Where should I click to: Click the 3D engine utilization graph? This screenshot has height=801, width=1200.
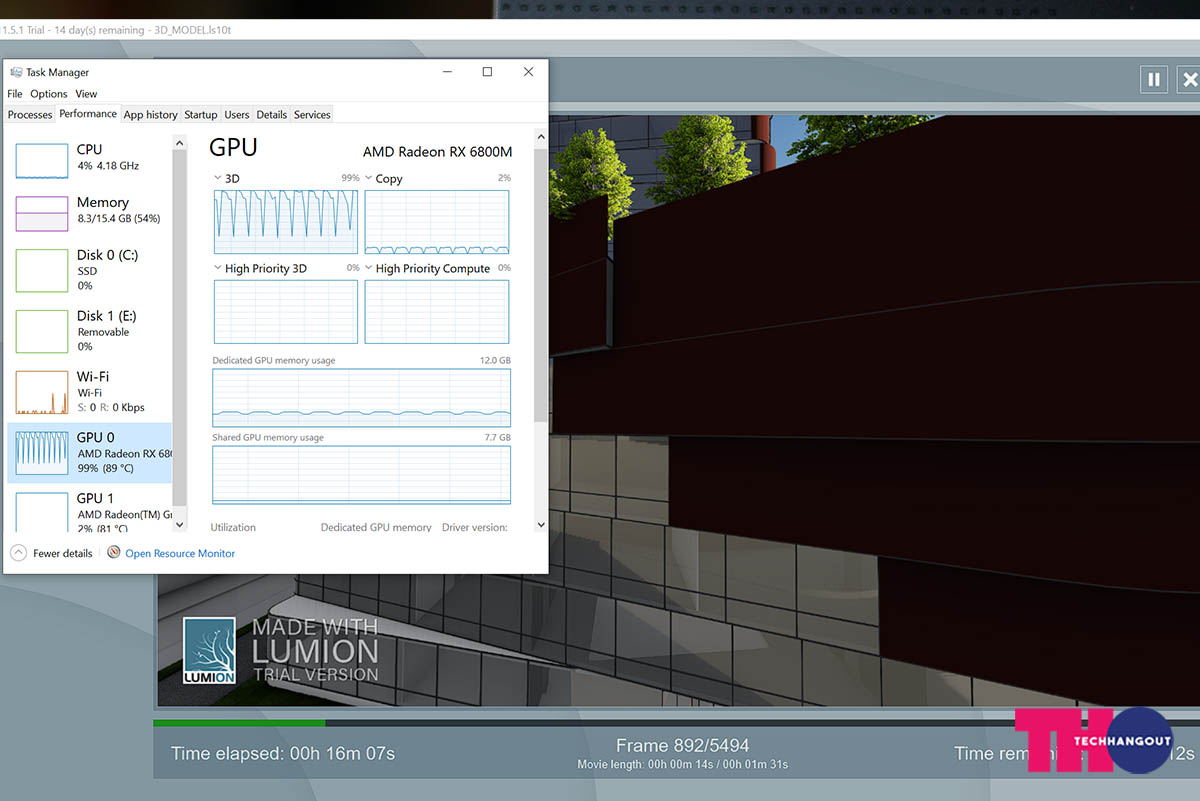pos(286,221)
